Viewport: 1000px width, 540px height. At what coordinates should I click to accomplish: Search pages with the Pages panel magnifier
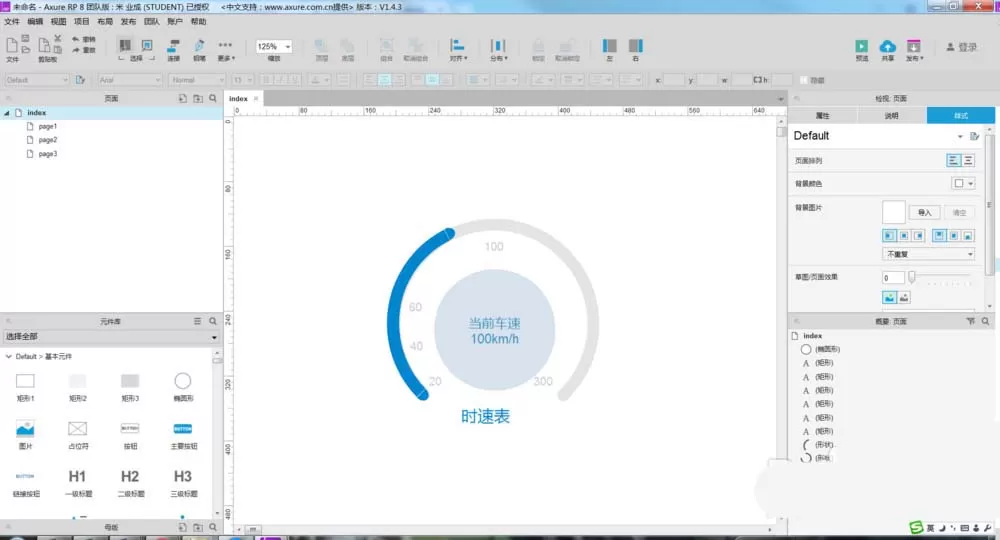(213, 98)
